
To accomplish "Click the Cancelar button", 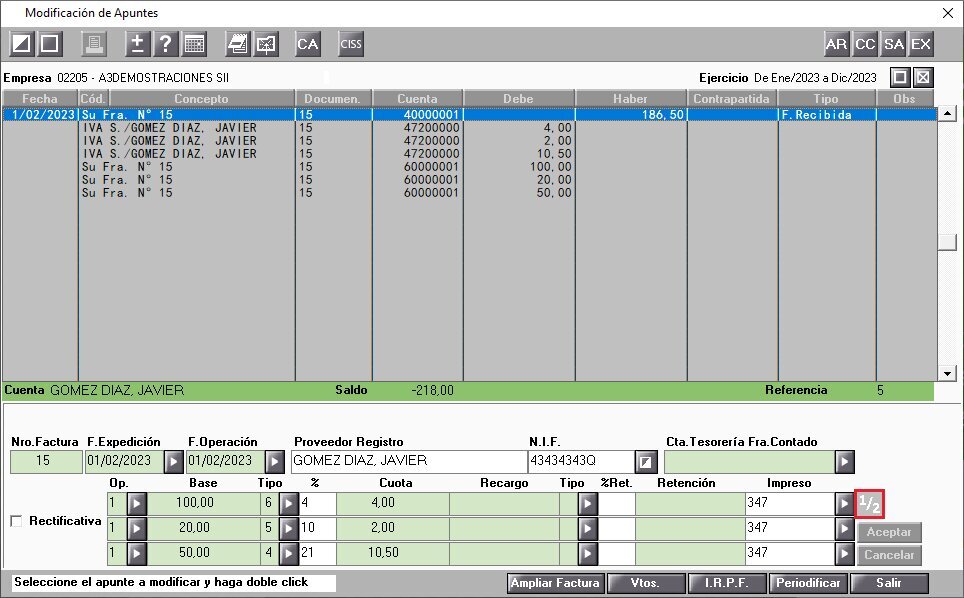I will pos(889,555).
